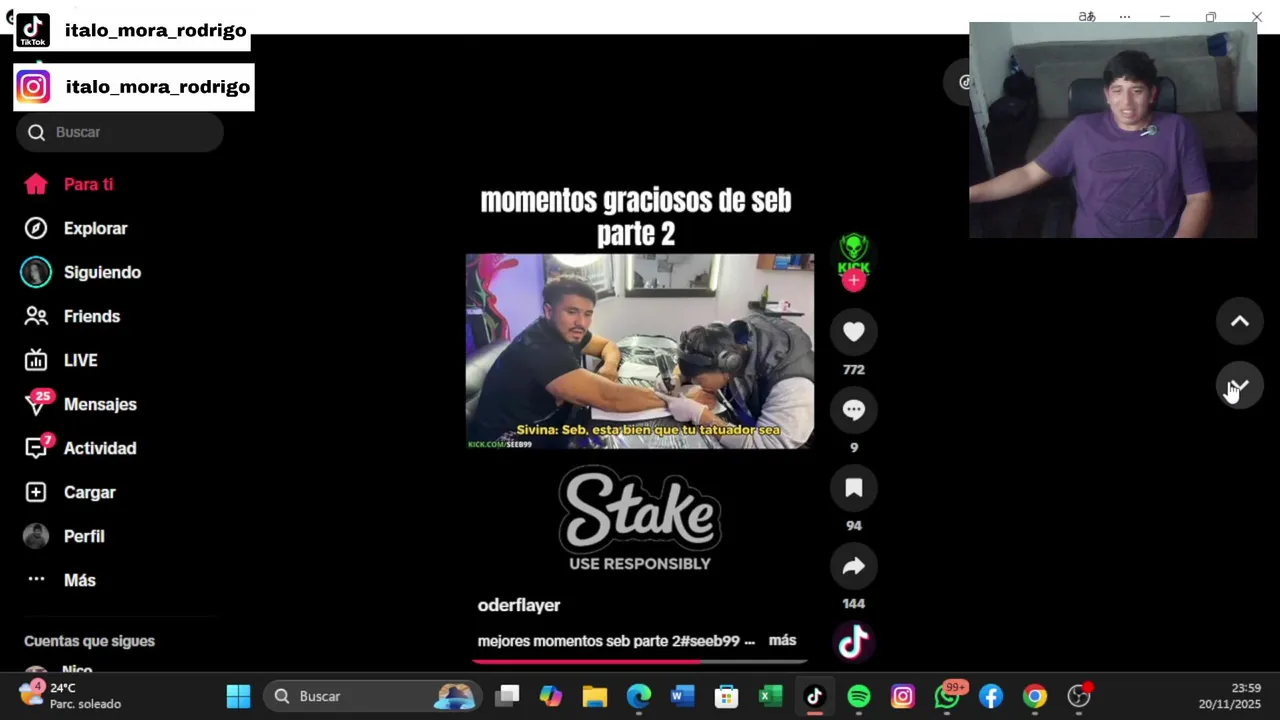Open Microsoft Store from taskbar
The height and width of the screenshot is (720, 1280).
click(727, 696)
